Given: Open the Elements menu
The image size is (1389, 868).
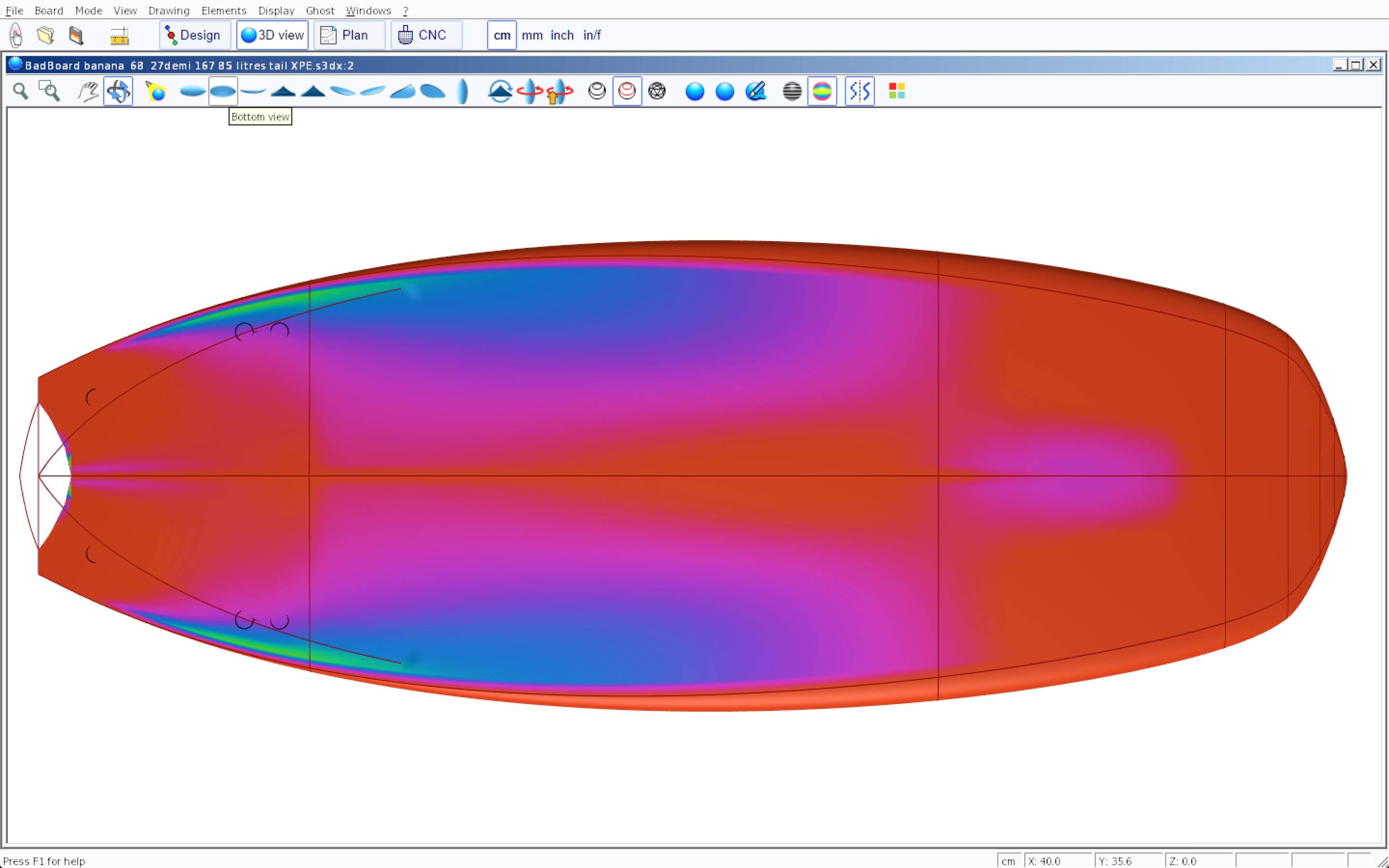Looking at the screenshot, I should click(x=223, y=10).
